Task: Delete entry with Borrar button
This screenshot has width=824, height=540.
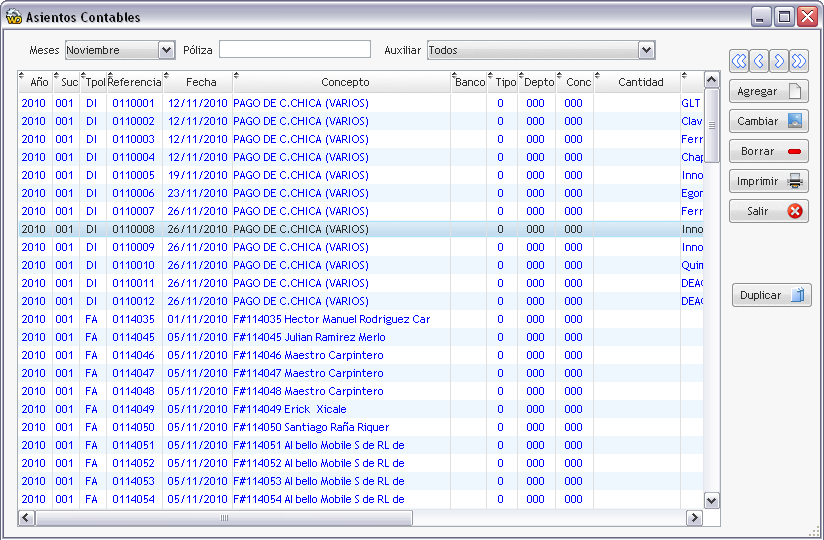Action: (x=769, y=151)
